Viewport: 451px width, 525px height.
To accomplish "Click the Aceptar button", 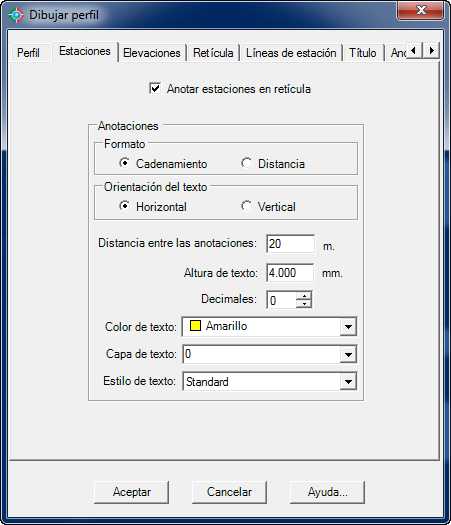I will [132, 492].
